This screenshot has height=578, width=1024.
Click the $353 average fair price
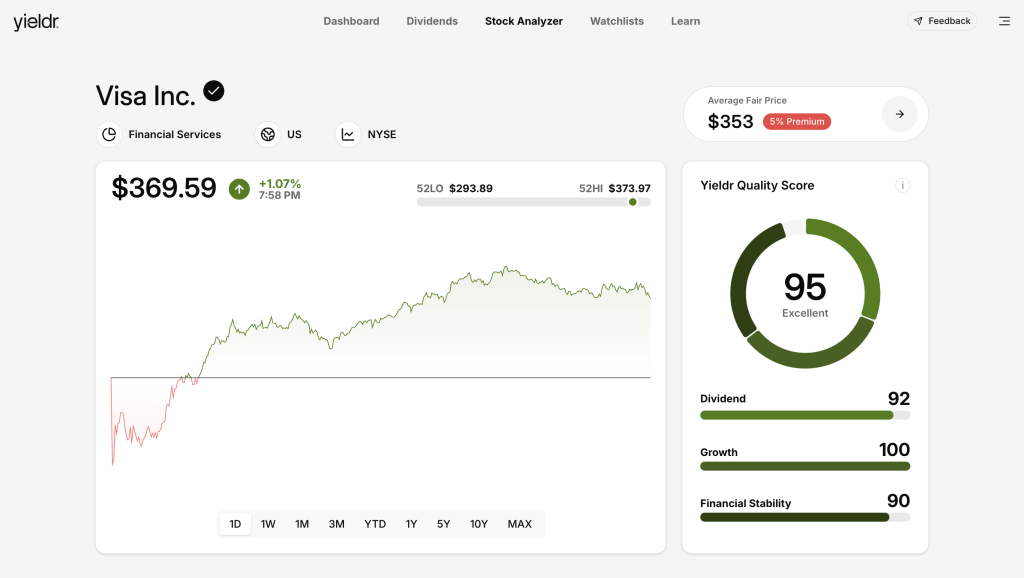730,121
